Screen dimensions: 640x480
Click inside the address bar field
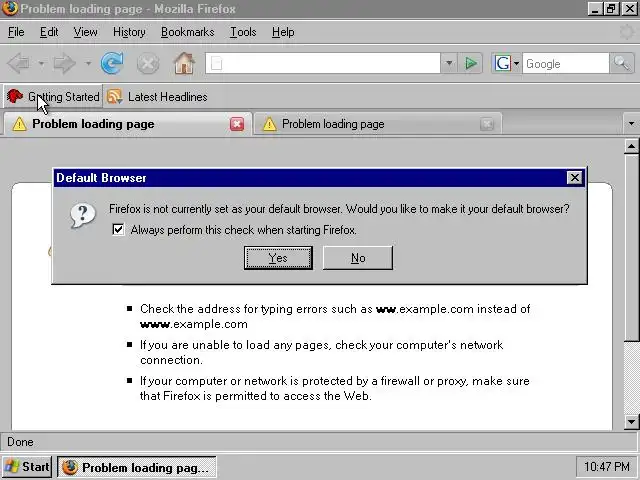click(322, 63)
